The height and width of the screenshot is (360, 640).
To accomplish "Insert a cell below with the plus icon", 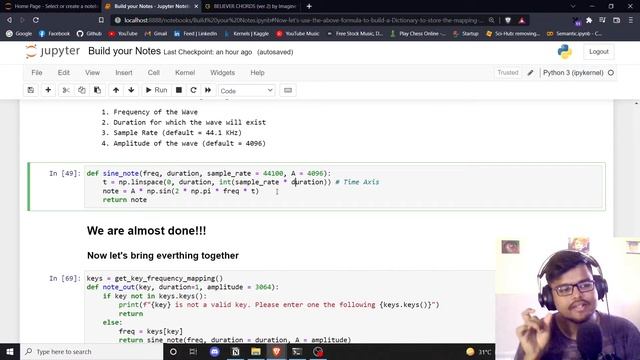I will coord(48,90).
